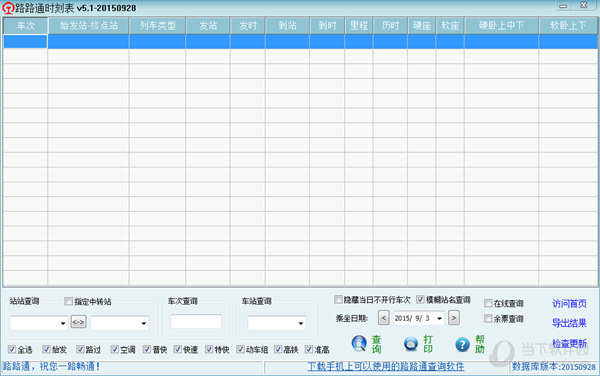Go to next date with > arrow
This screenshot has height=376, width=600.
pyautogui.click(x=454, y=317)
